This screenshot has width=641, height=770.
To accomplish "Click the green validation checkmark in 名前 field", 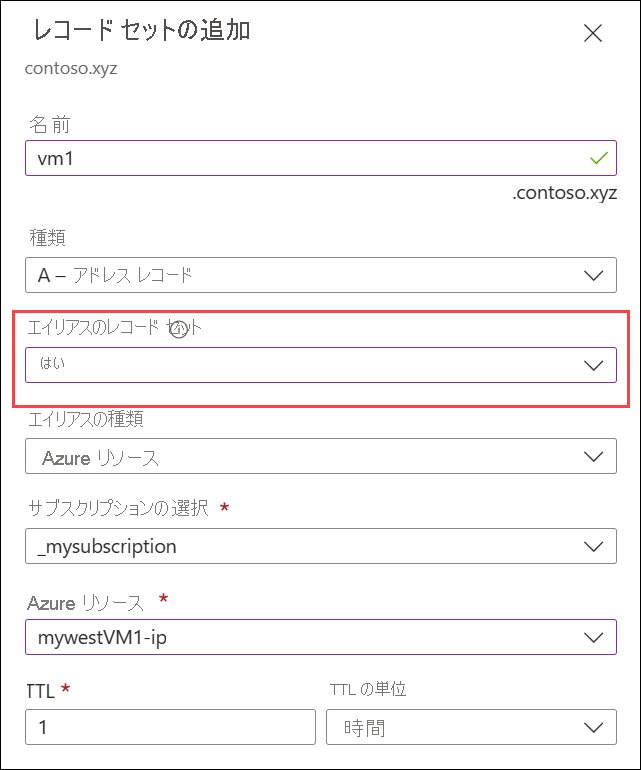I will click(x=599, y=158).
